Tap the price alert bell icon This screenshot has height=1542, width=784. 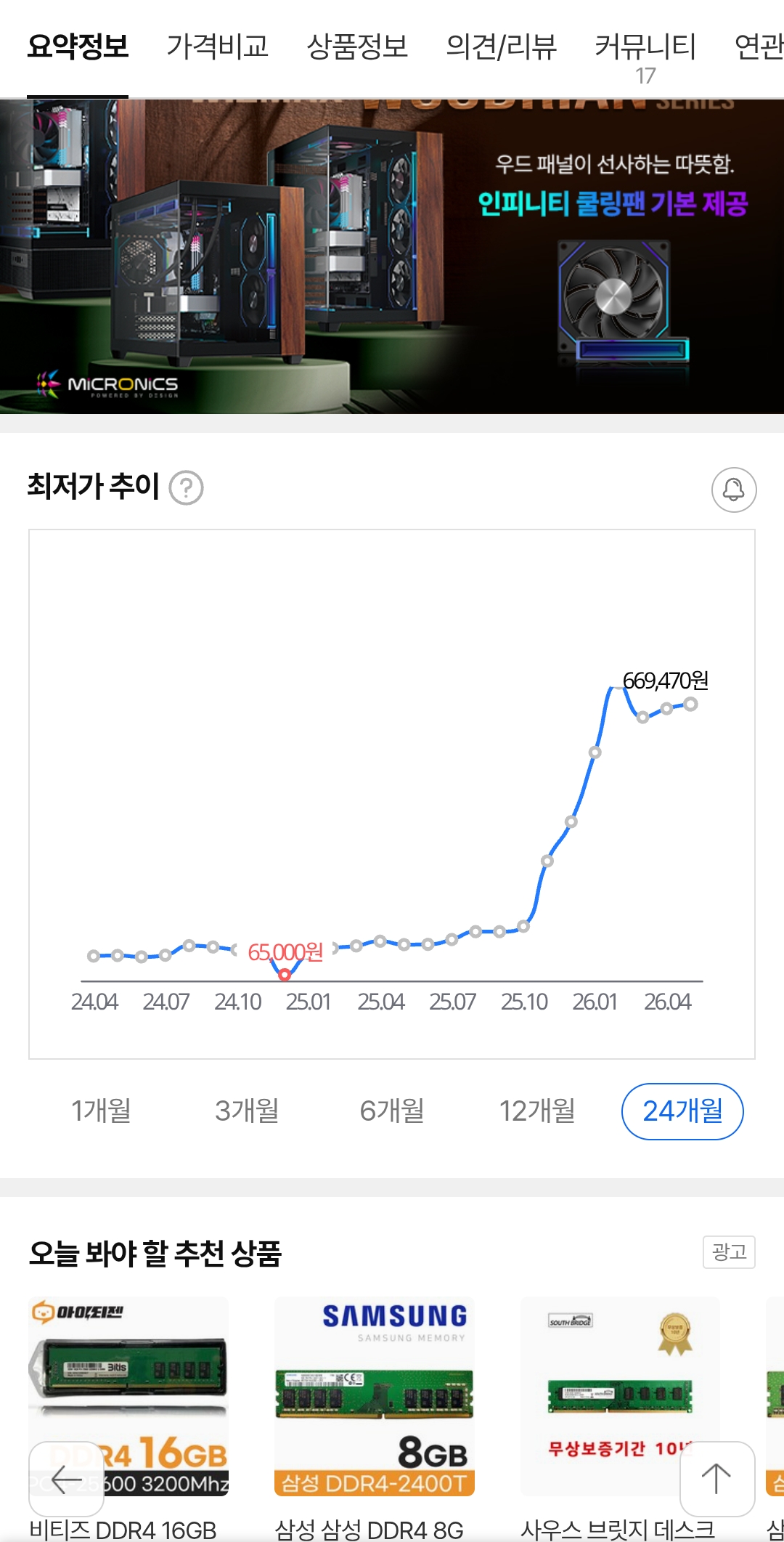coord(733,490)
